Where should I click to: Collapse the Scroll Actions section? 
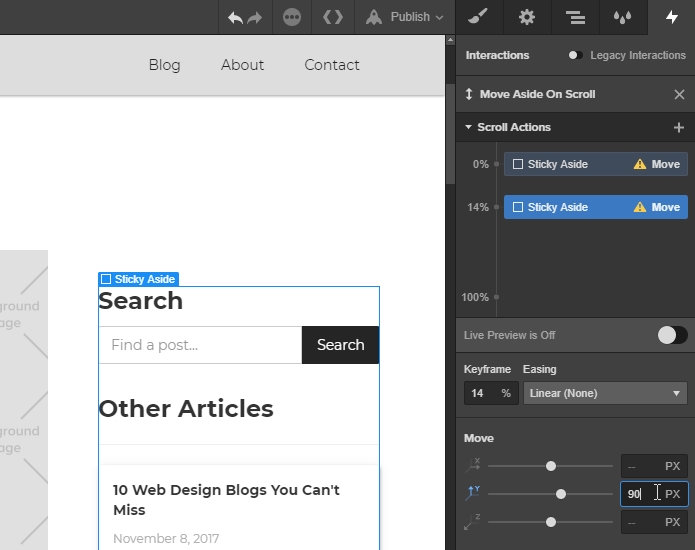point(468,127)
